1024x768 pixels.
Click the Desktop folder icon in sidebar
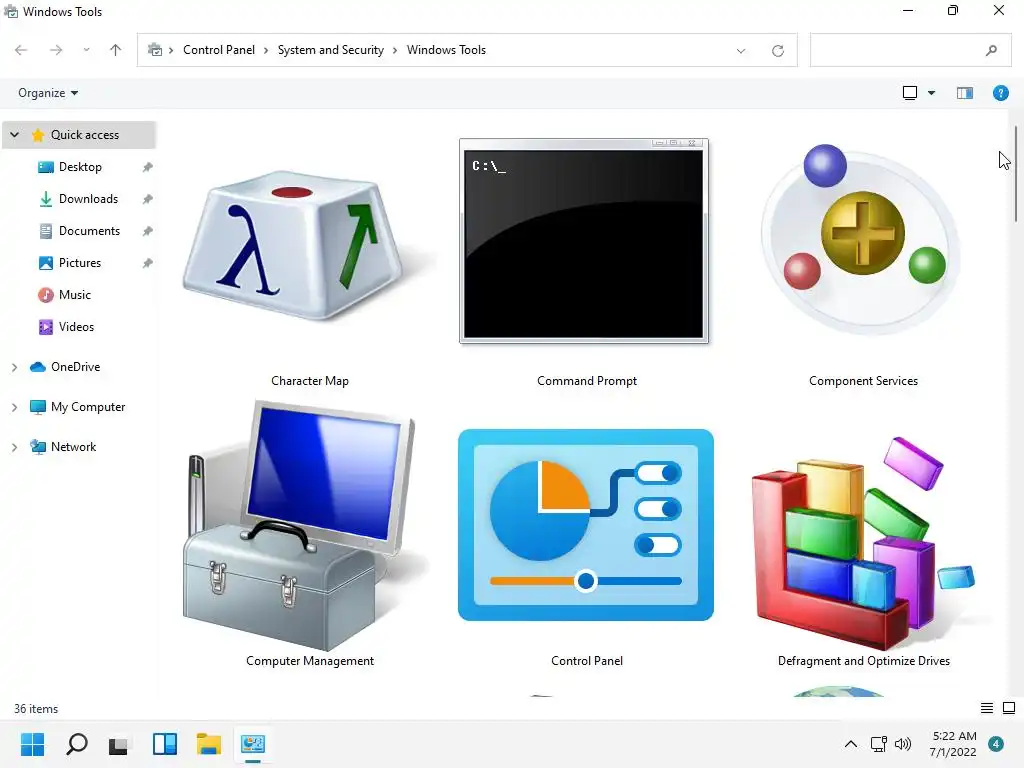(46, 167)
